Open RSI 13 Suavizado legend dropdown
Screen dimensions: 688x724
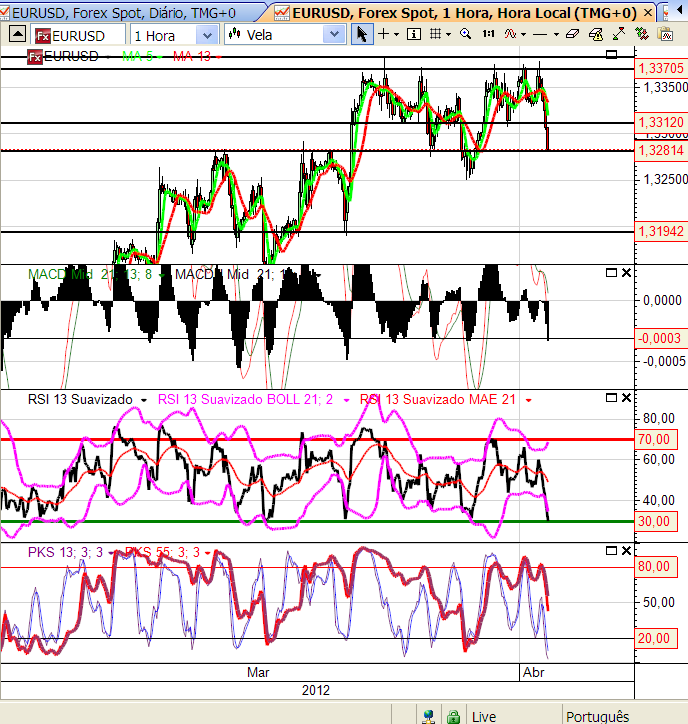pyautogui.click(x=144, y=400)
